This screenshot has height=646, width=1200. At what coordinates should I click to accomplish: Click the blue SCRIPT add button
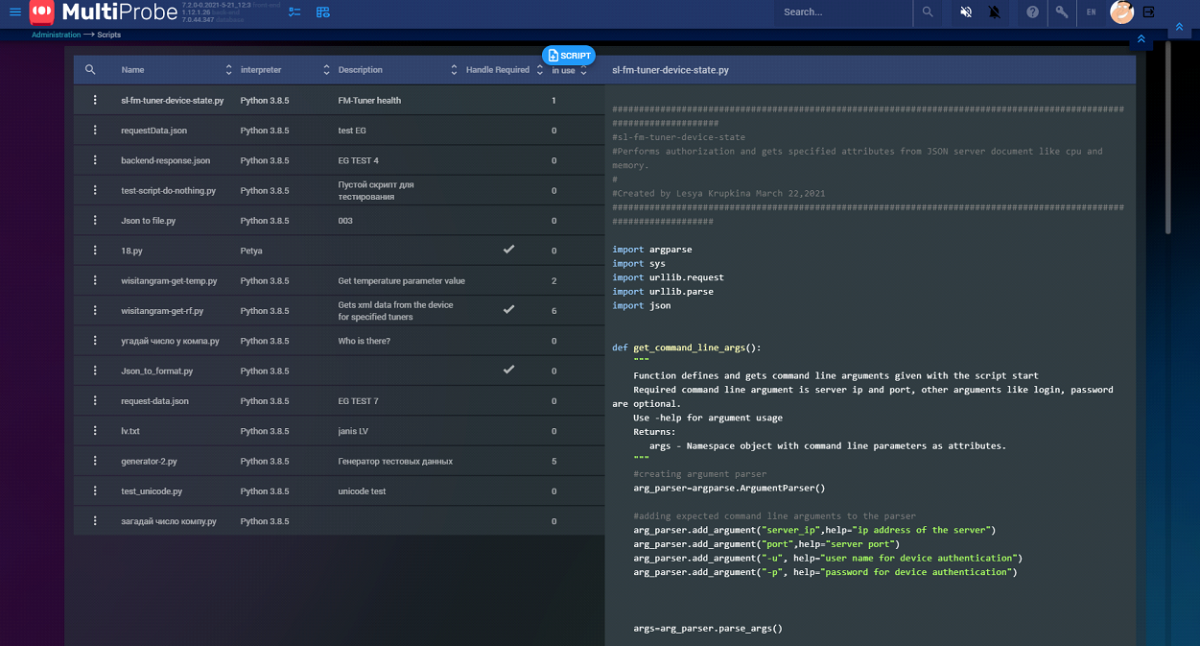pyautogui.click(x=568, y=56)
